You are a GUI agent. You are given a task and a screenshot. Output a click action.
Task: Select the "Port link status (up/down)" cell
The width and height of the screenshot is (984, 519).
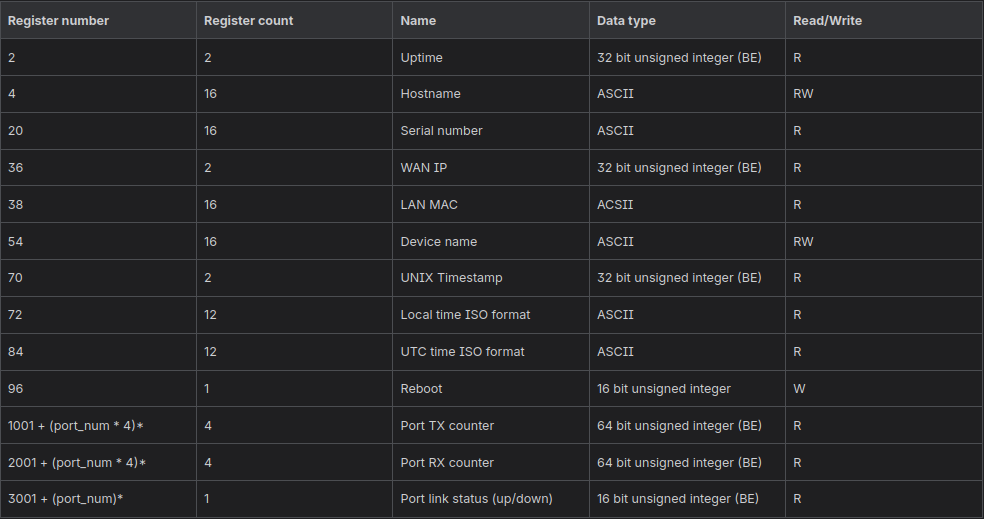tap(476, 498)
